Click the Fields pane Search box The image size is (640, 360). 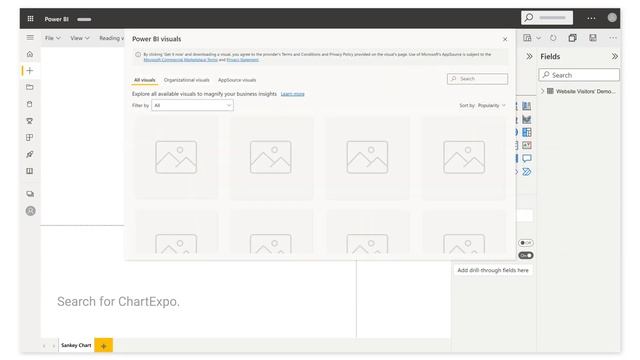point(579,75)
